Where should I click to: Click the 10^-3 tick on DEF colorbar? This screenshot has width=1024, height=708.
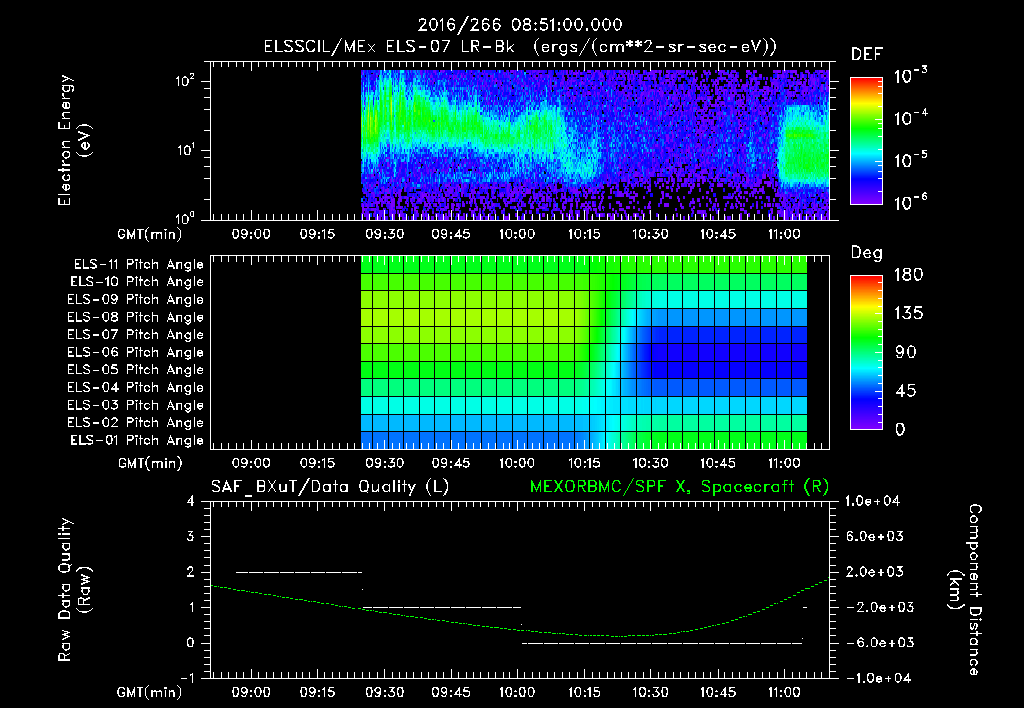pos(910,76)
